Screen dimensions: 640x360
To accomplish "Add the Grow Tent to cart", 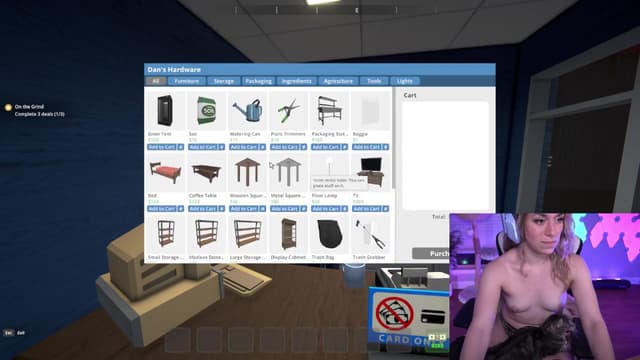I will click(162, 147).
